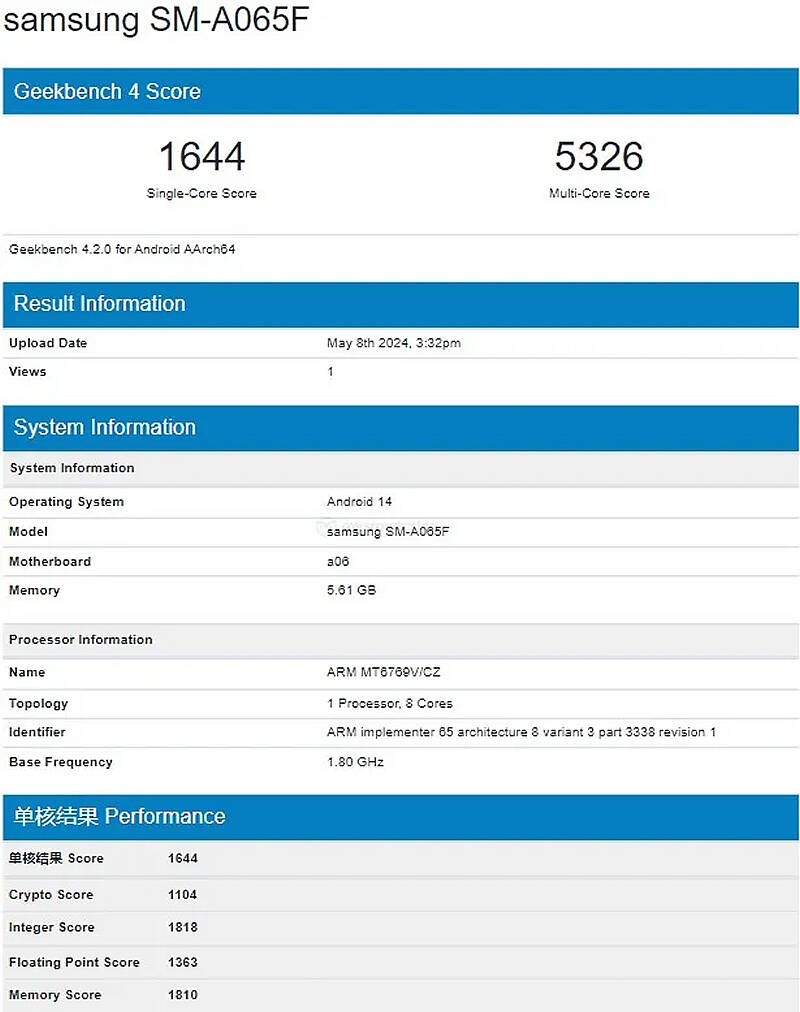The height and width of the screenshot is (1012, 800).
Task: Select the Model value samsung SM-A065F
Action: [388, 531]
